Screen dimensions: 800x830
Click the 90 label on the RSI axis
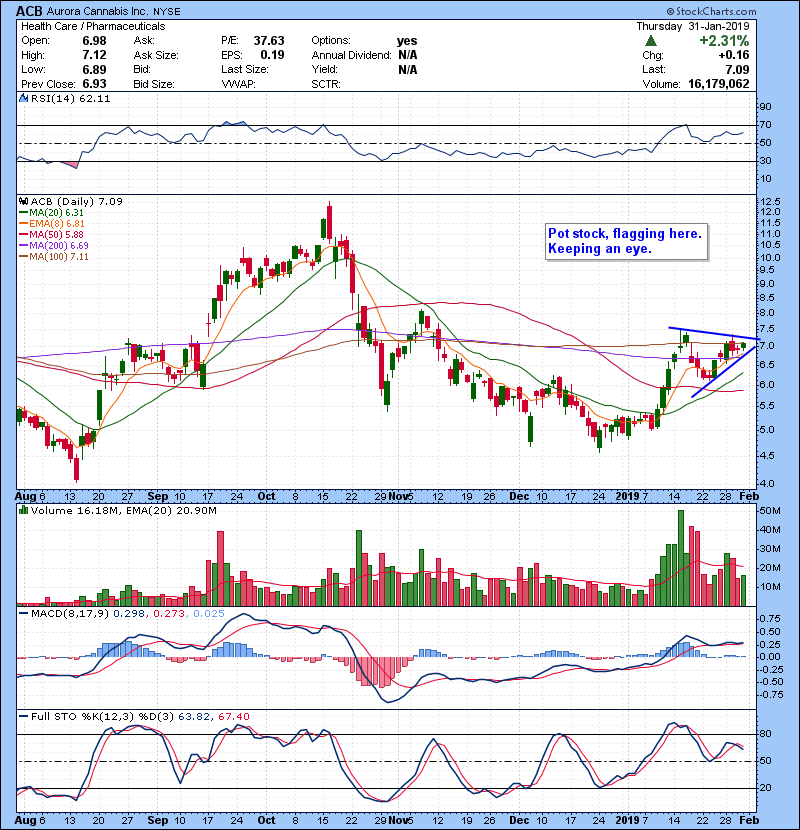(766, 107)
